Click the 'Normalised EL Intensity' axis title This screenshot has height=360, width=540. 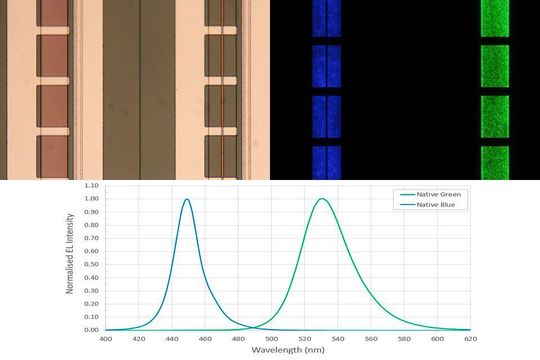click(x=70, y=254)
